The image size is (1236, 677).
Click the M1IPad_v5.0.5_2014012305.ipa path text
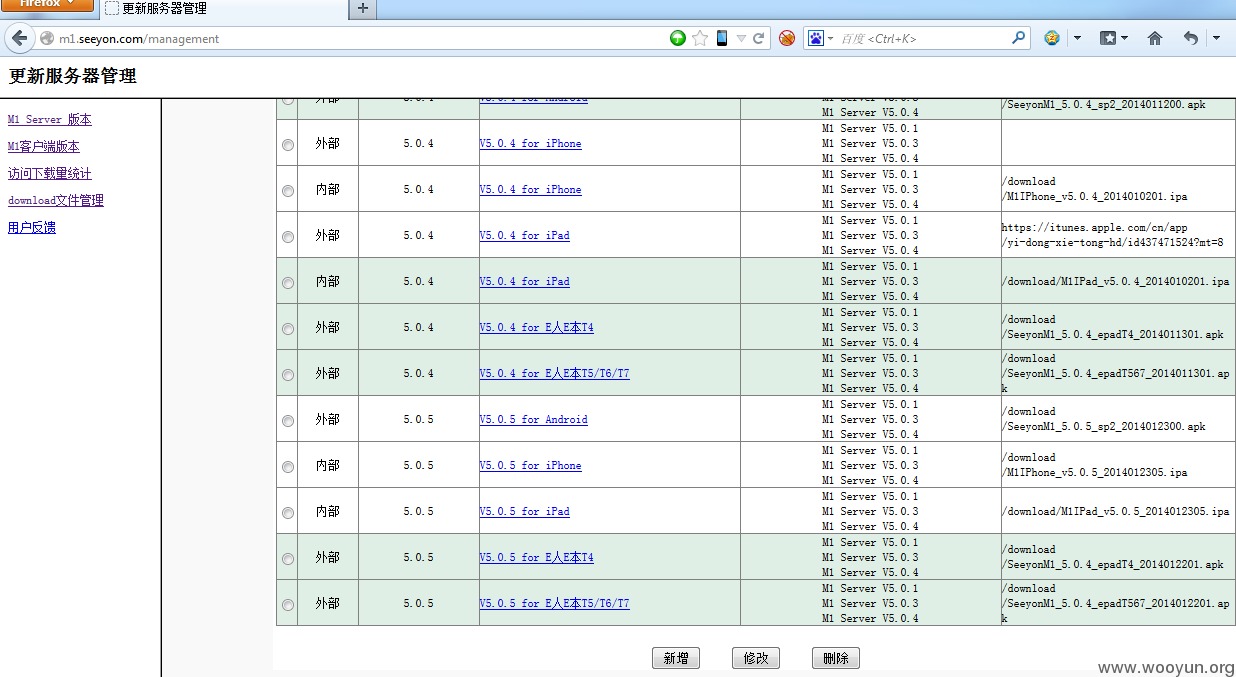click(x=1116, y=511)
